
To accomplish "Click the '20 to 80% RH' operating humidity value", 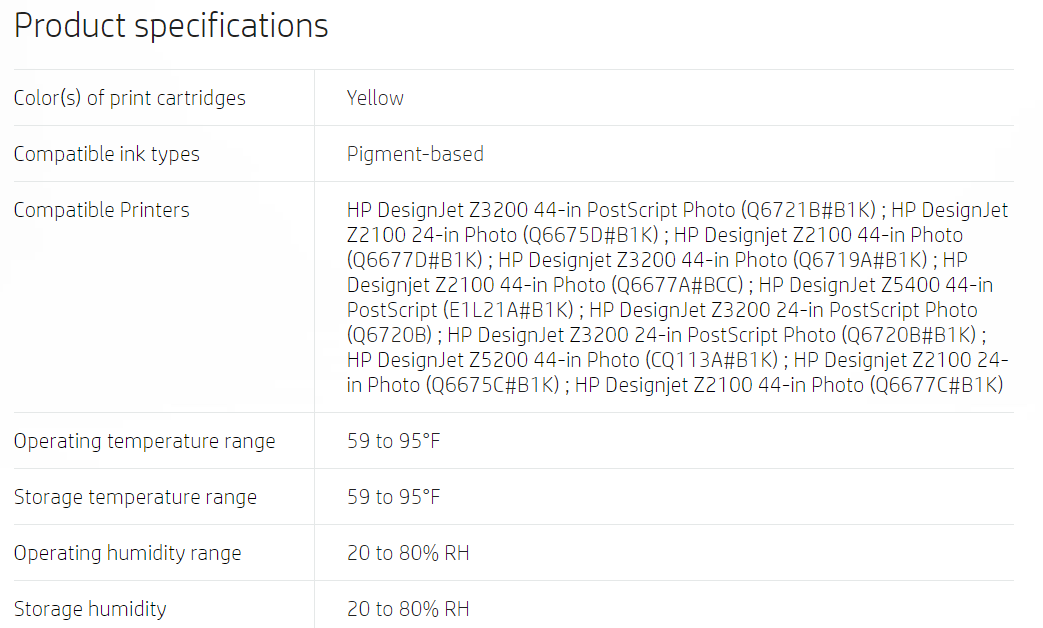I will [408, 553].
